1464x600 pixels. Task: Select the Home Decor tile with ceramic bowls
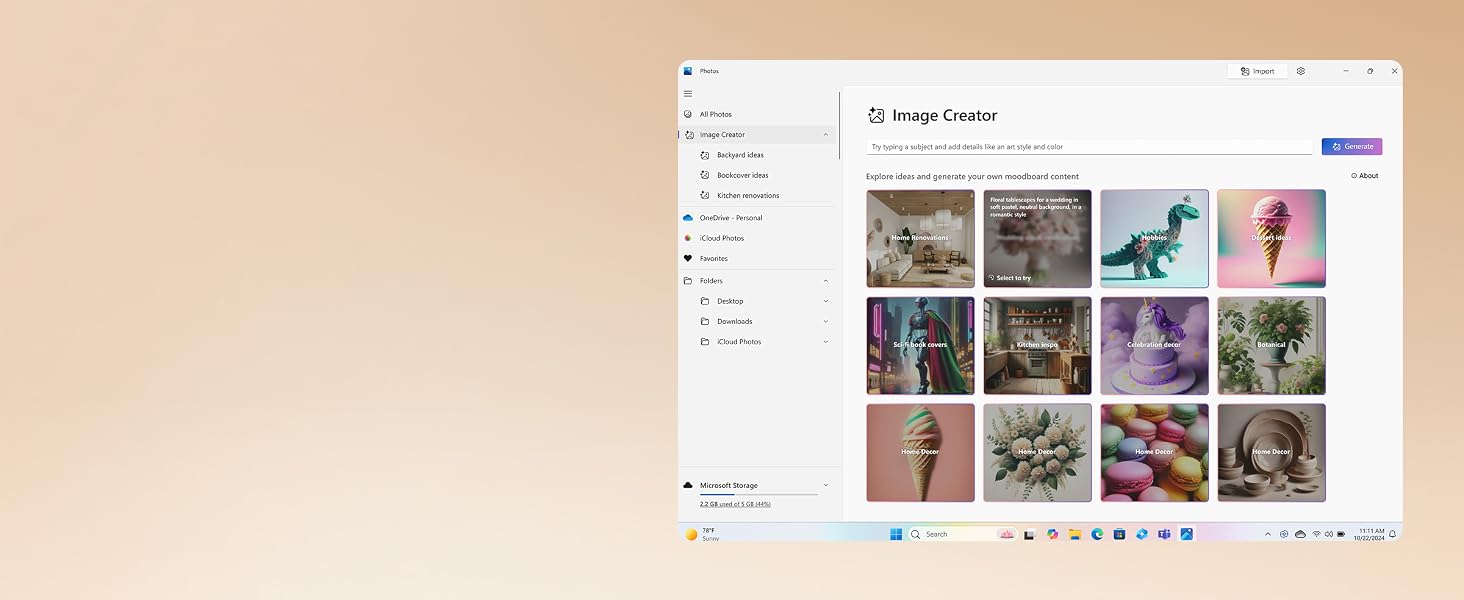point(1271,453)
